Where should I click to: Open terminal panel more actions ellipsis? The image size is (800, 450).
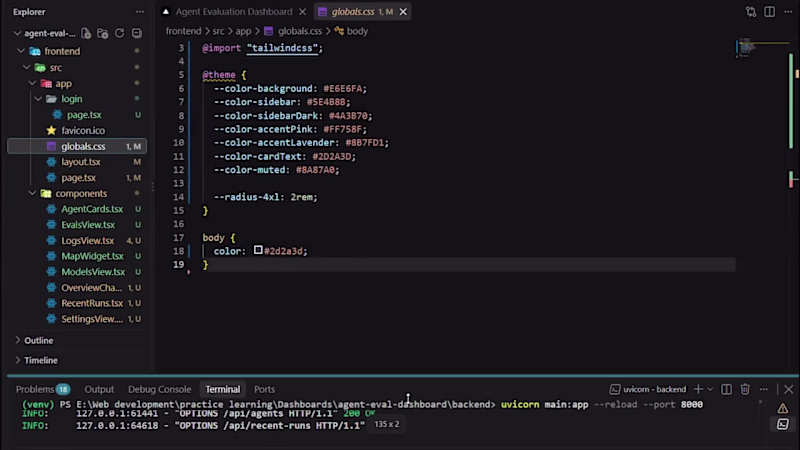[764, 389]
